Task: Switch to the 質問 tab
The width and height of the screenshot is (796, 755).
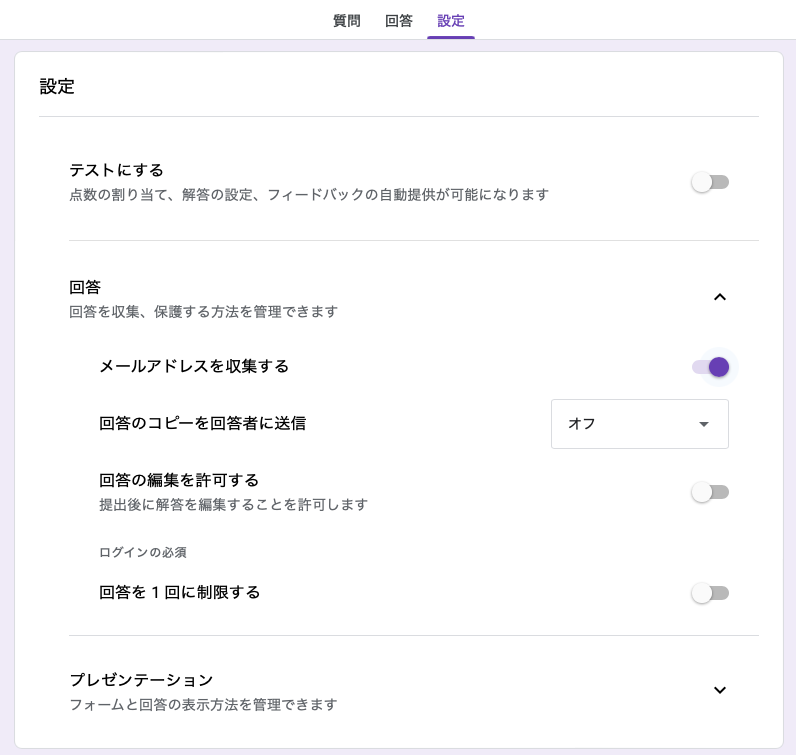Action: [347, 21]
